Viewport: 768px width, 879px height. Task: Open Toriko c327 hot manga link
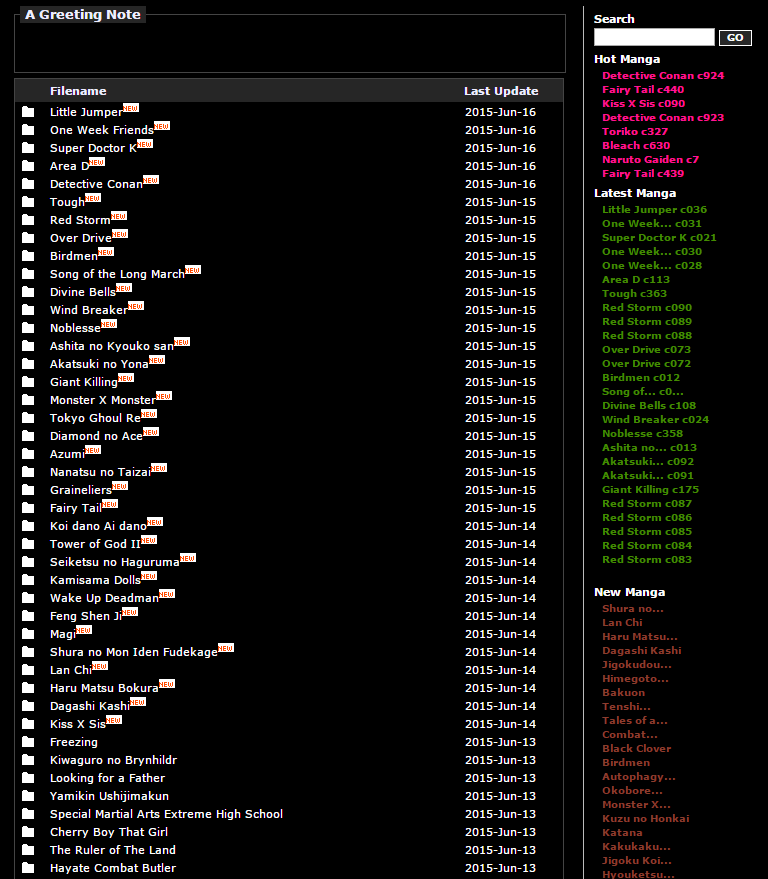(635, 131)
